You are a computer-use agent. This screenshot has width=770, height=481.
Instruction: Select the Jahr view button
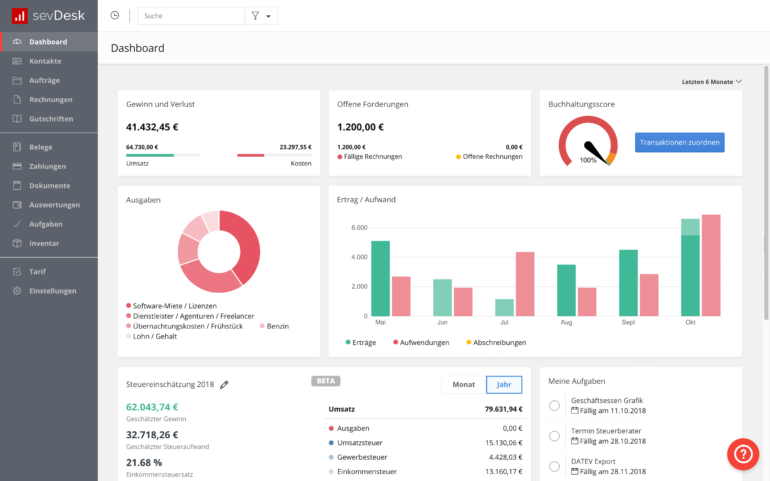504,385
